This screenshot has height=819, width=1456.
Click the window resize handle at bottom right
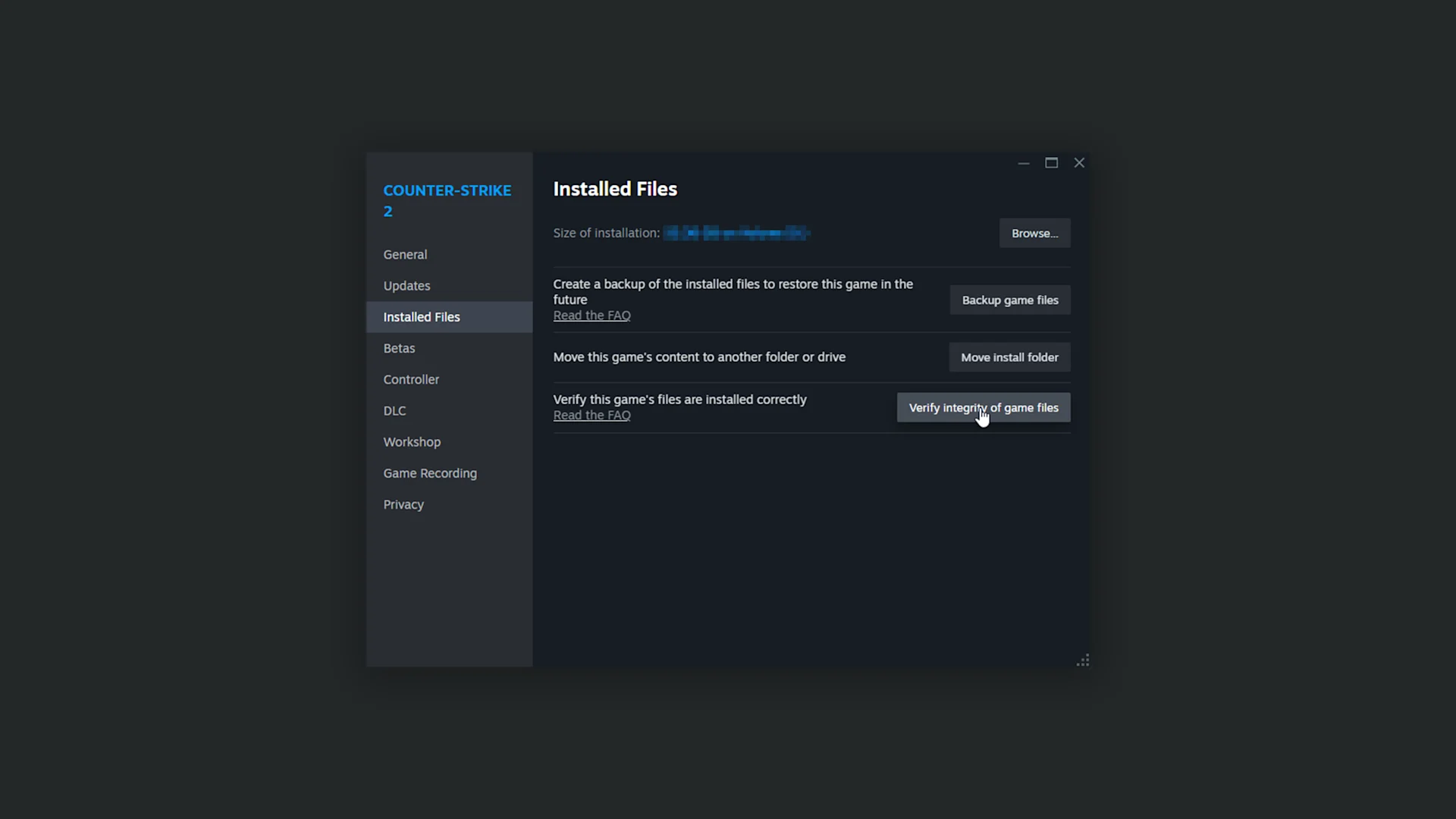tap(1083, 660)
